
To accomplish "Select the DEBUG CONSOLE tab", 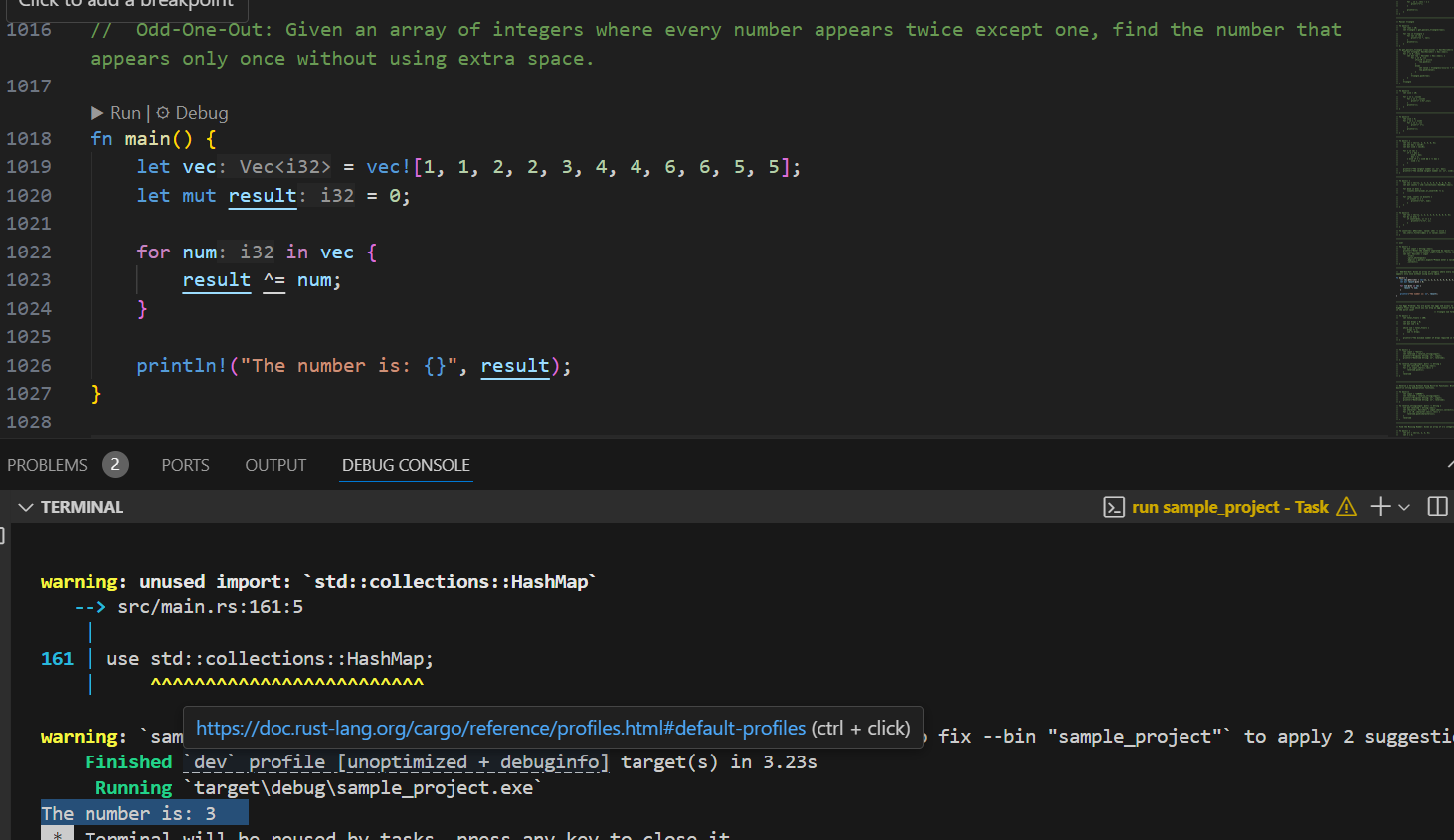I will click(406, 465).
